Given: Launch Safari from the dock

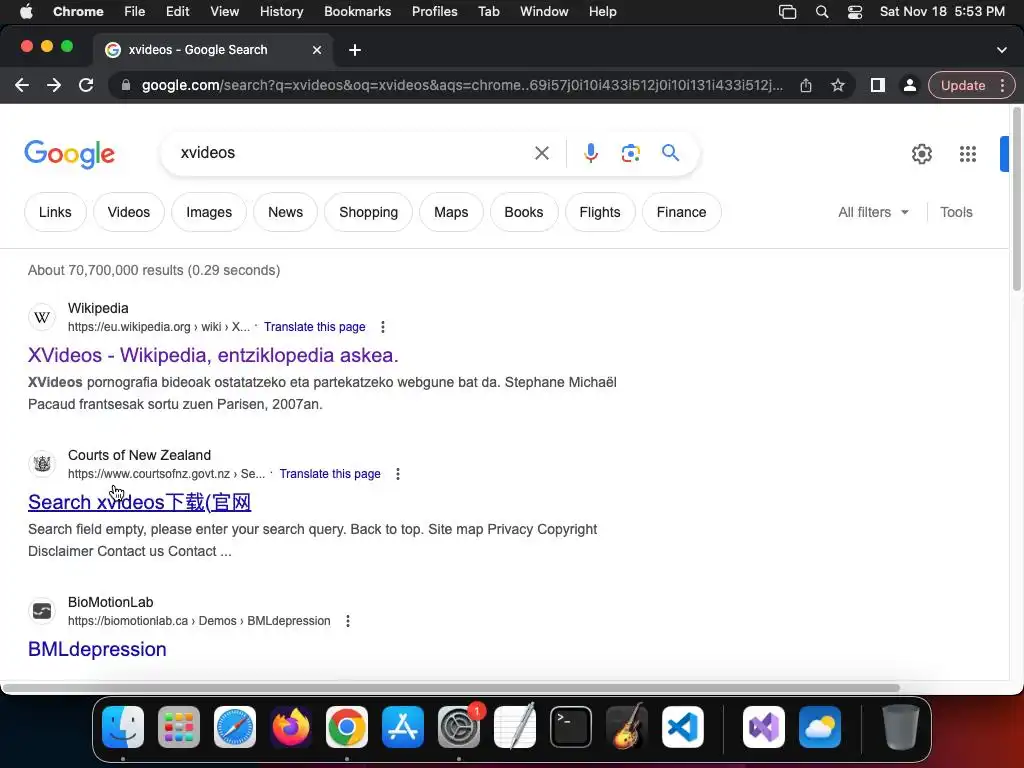Looking at the screenshot, I should 234,727.
